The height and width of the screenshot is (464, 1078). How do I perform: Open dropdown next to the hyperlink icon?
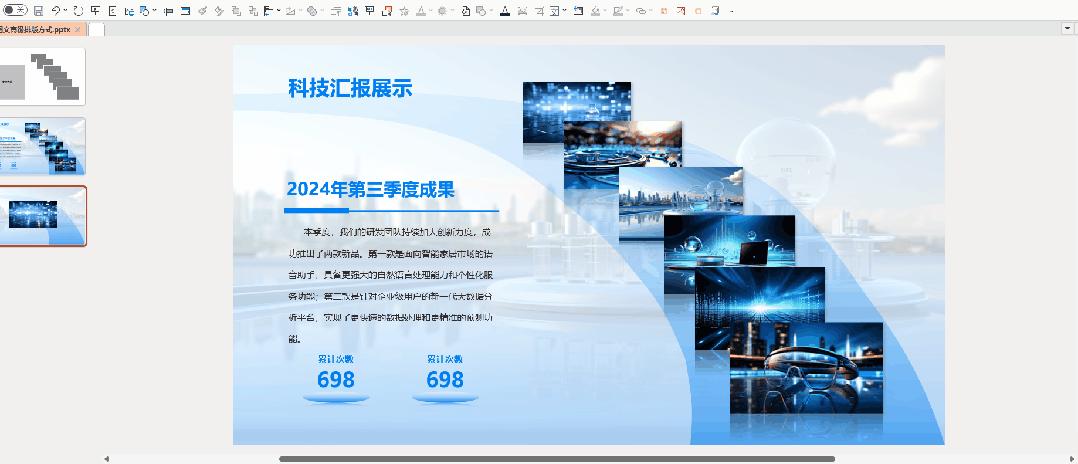point(651,10)
